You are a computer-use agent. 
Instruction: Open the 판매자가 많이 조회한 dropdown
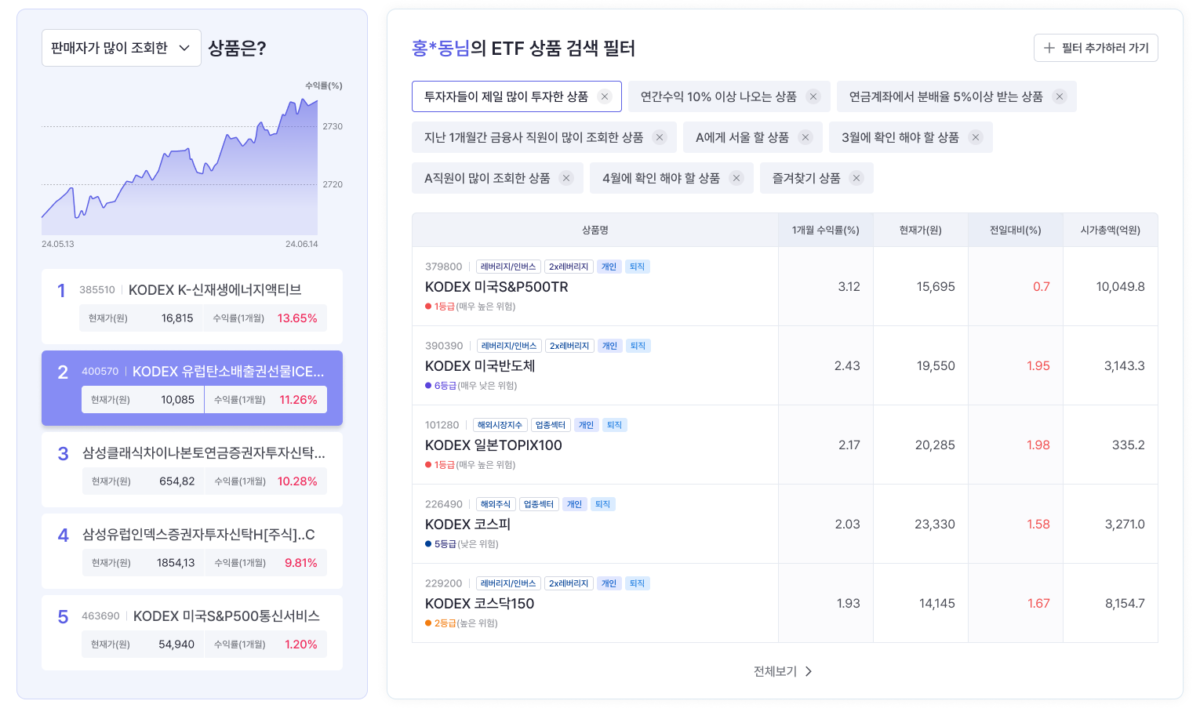coord(121,48)
